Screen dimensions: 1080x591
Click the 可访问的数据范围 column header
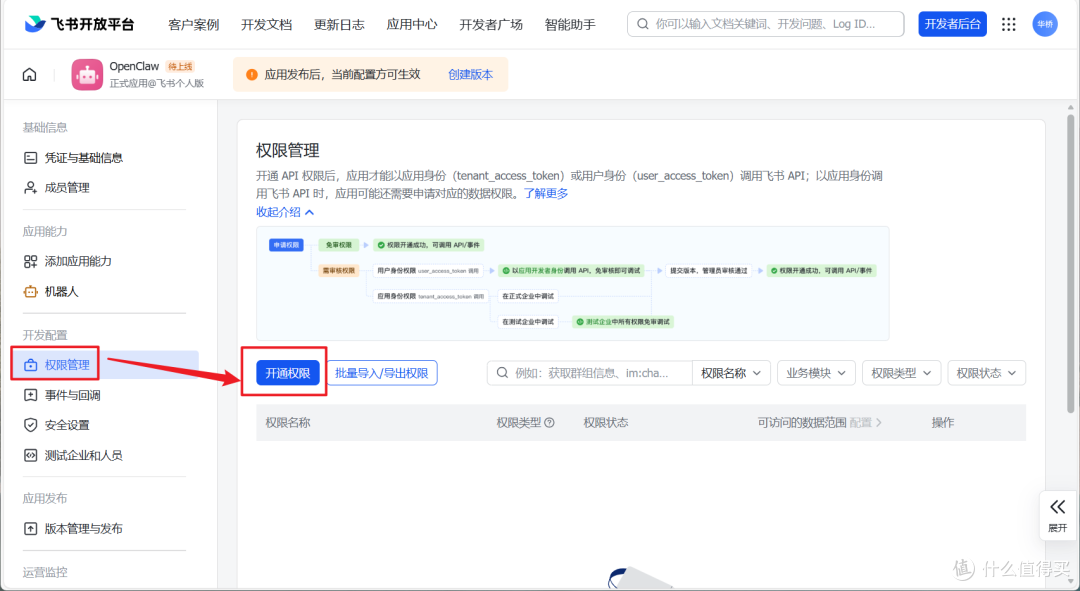(x=802, y=422)
